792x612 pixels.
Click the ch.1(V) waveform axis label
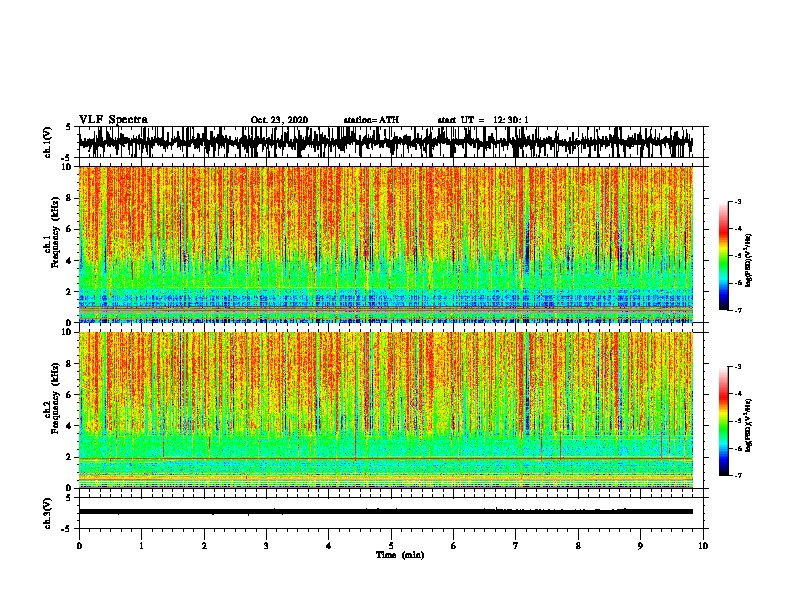pyautogui.click(x=47, y=142)
